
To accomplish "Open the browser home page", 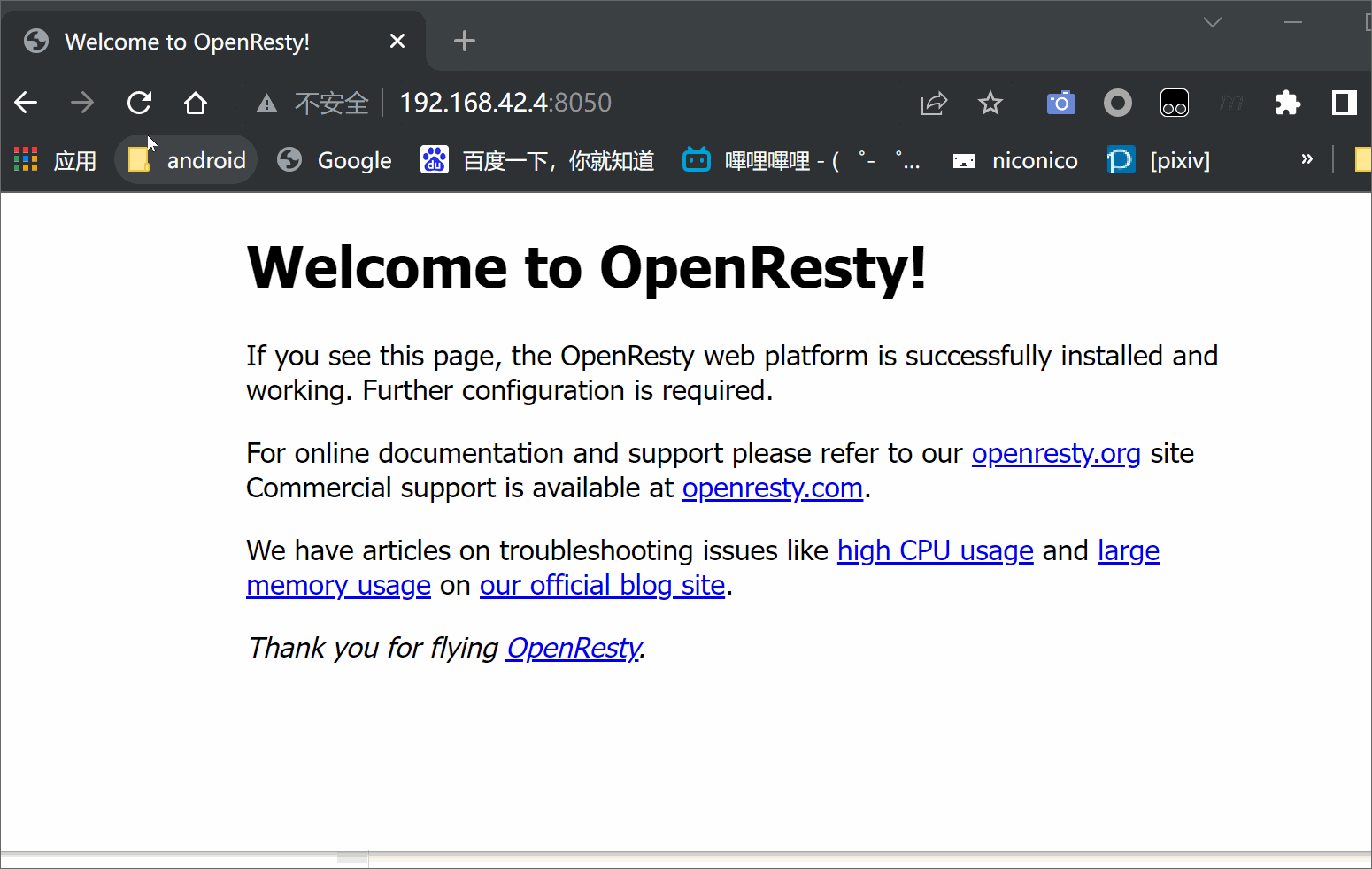I will click(196, 103).
